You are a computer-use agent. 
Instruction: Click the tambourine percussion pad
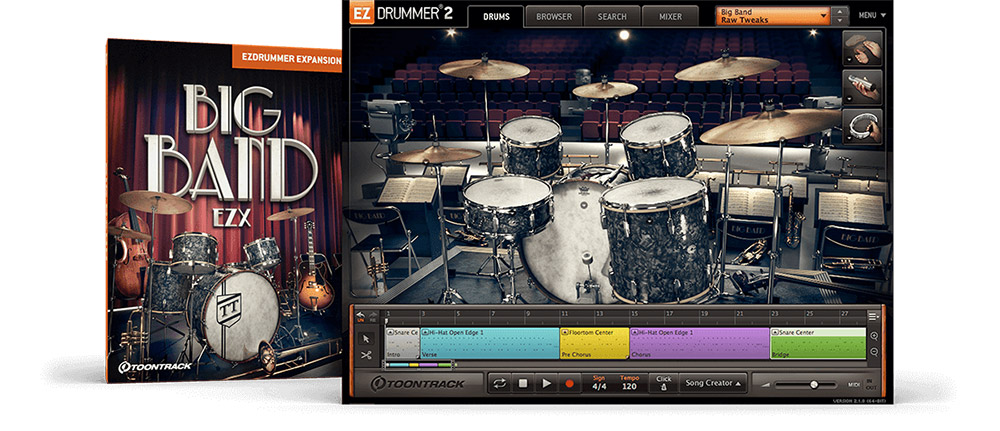coord(863,126)
